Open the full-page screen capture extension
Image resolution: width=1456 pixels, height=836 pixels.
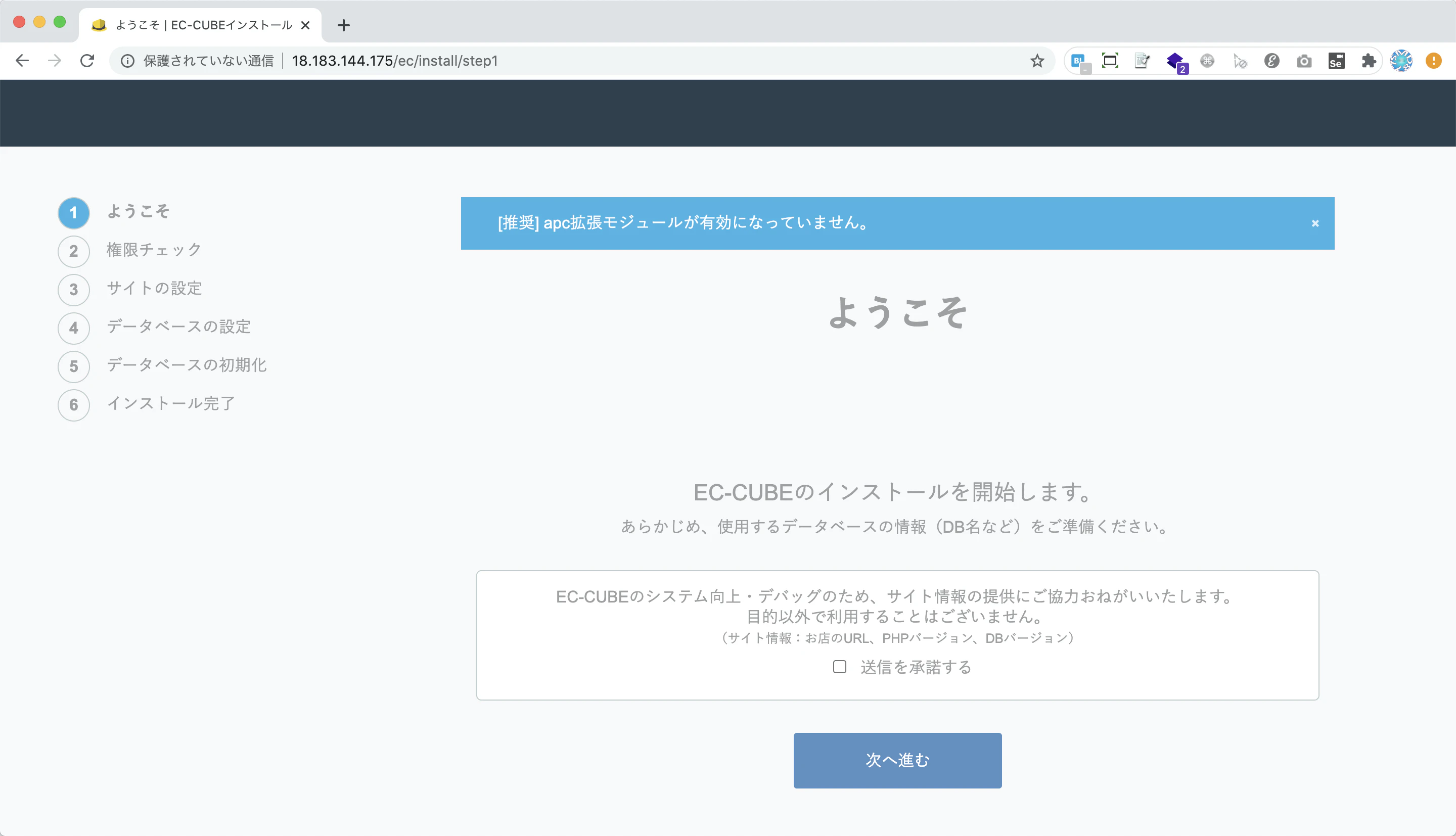point(1110,61)
